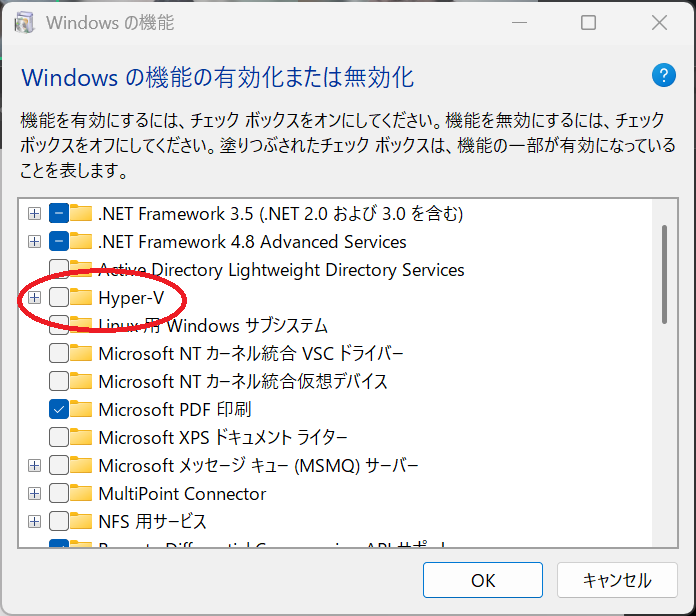Uncheck Microsoft PDF 印刷 checkbox
The height and width of the screenshot is (616, 696).
(x=59, y=410)
